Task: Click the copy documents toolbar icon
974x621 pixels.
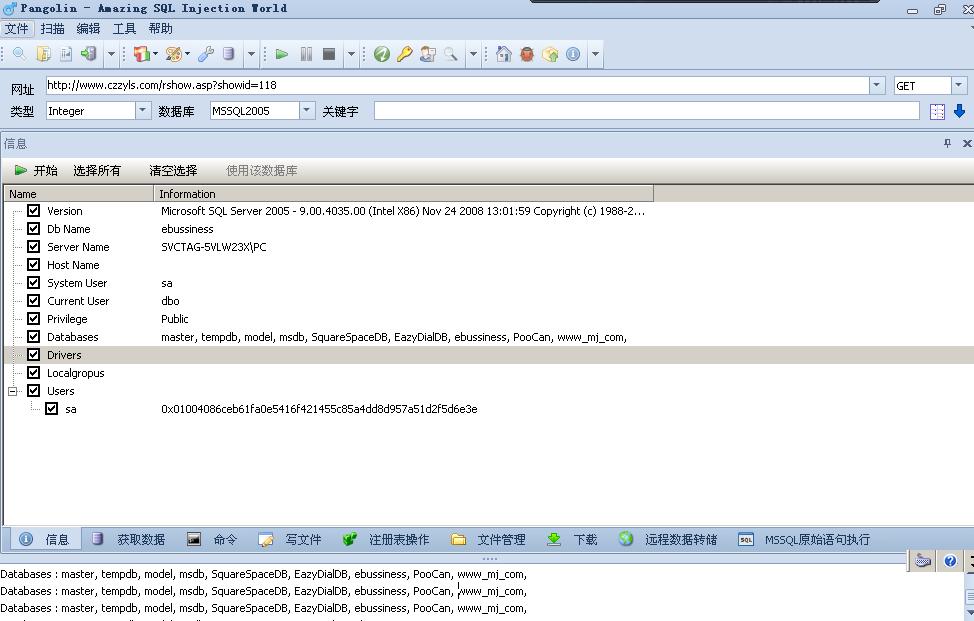Action: pyautogui.click(x=43, y=54)
